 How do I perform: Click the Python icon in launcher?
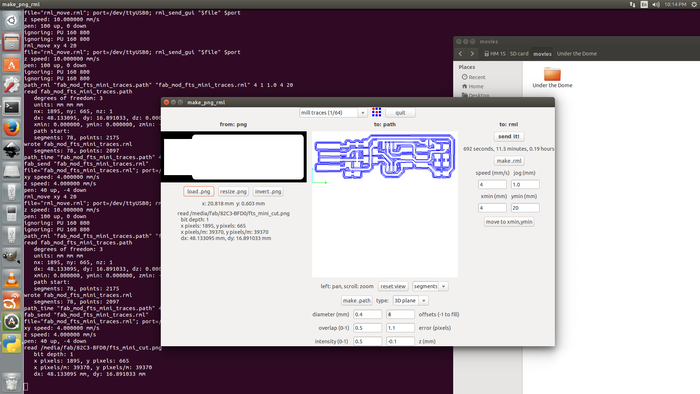click(x=12, y=344)
